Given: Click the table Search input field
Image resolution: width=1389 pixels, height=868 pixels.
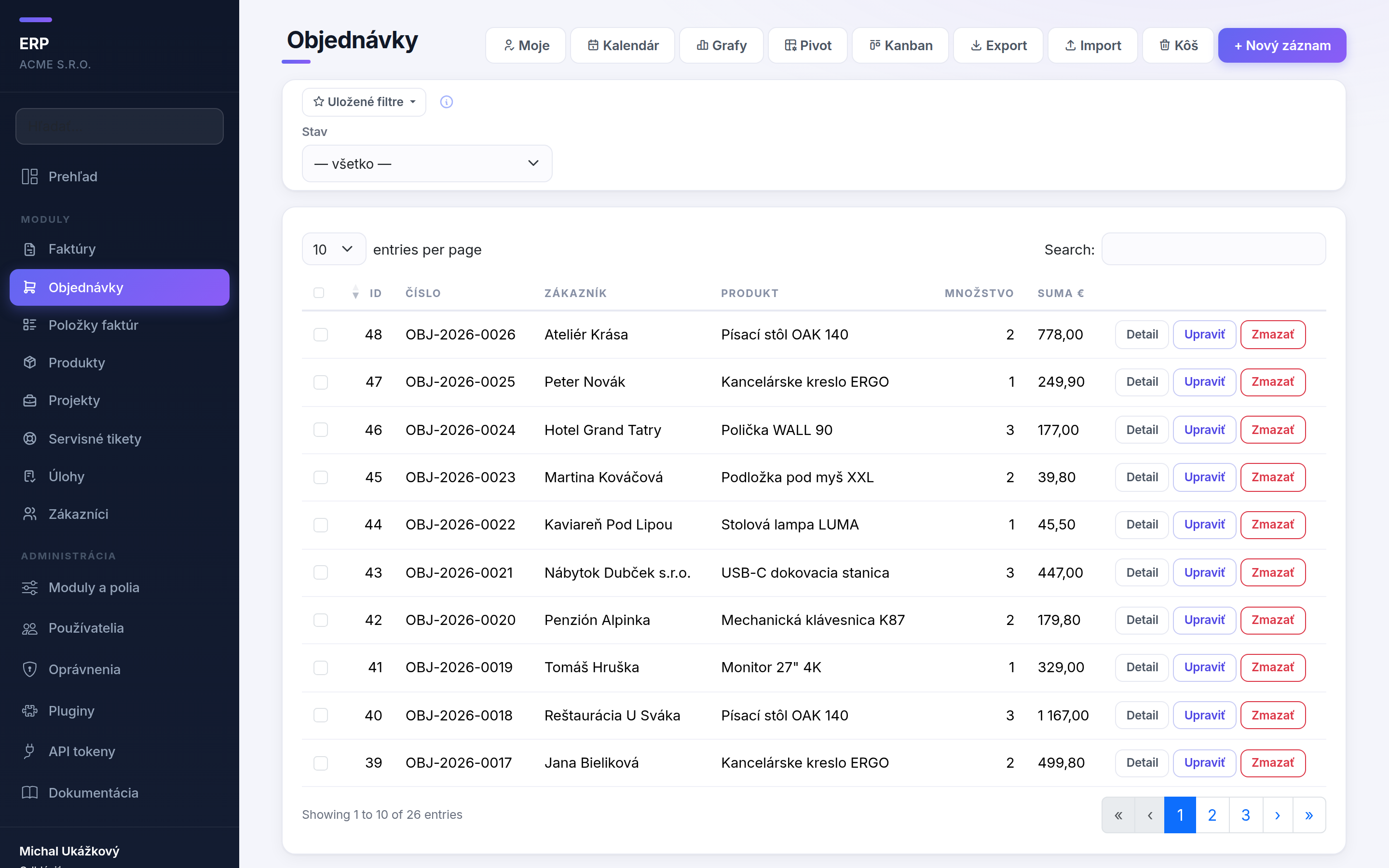Looking at the screenshot, I should click(1213, 249).
